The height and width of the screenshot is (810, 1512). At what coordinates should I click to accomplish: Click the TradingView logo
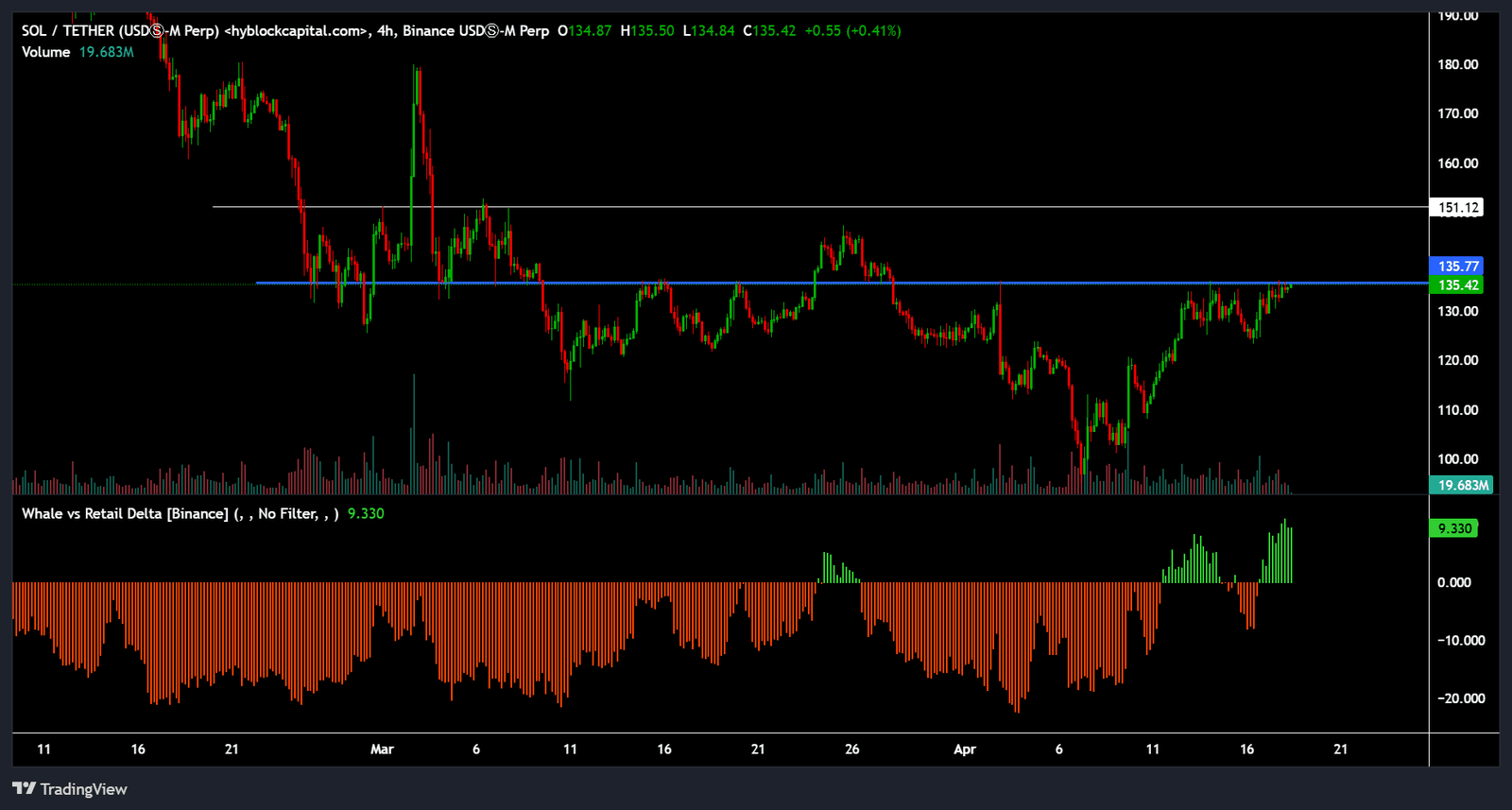(x=70, y=789)
